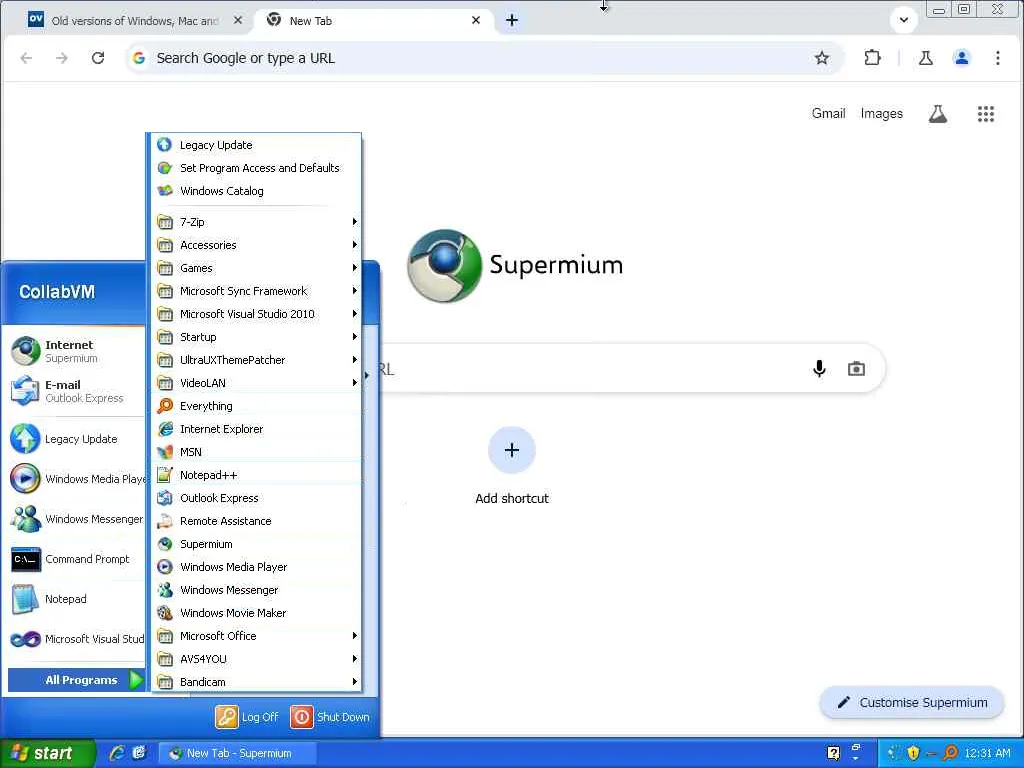
Task: Open Windows Catalog
Action: point(256,191)
